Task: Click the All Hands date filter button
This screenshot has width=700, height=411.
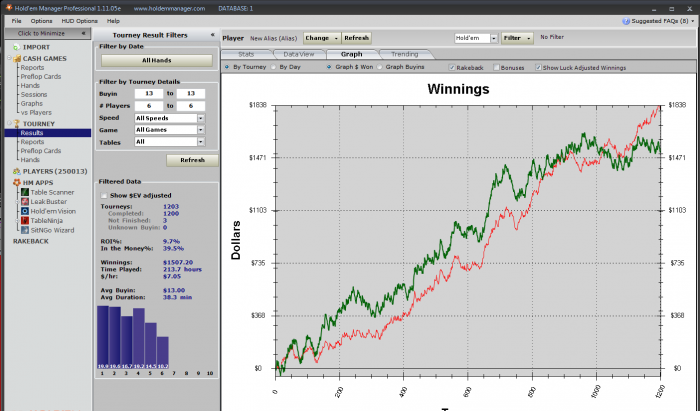Action: click(x=157, y=60)
